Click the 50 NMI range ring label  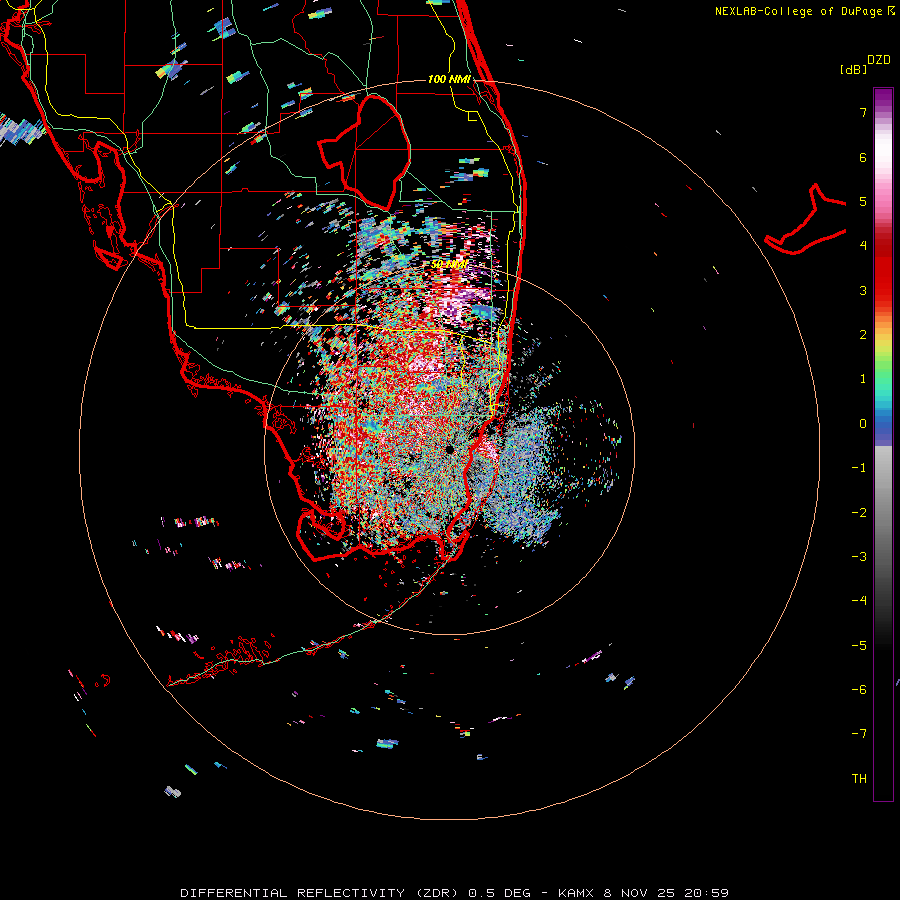449,265
